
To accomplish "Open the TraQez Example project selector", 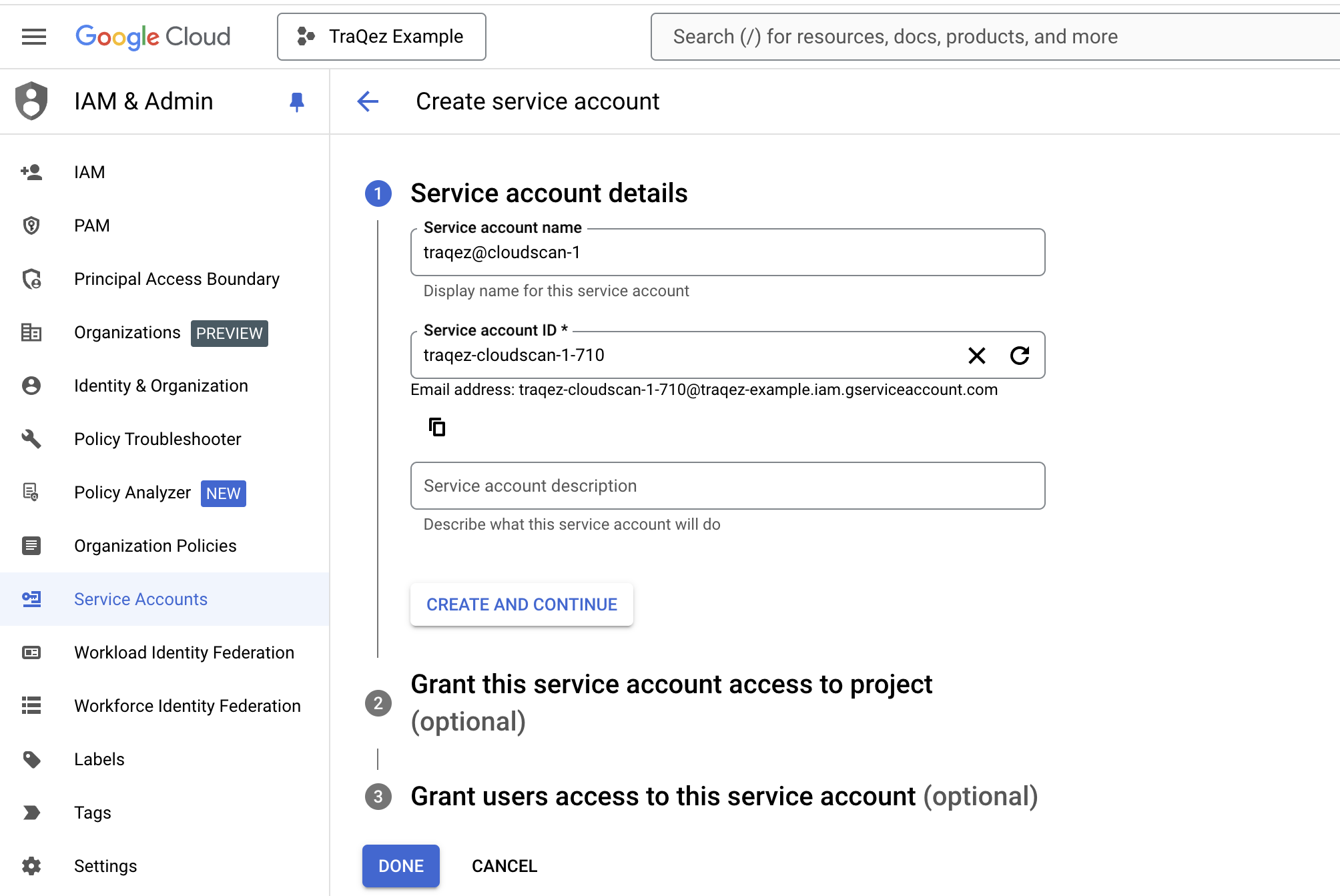I will click(381, 36).
